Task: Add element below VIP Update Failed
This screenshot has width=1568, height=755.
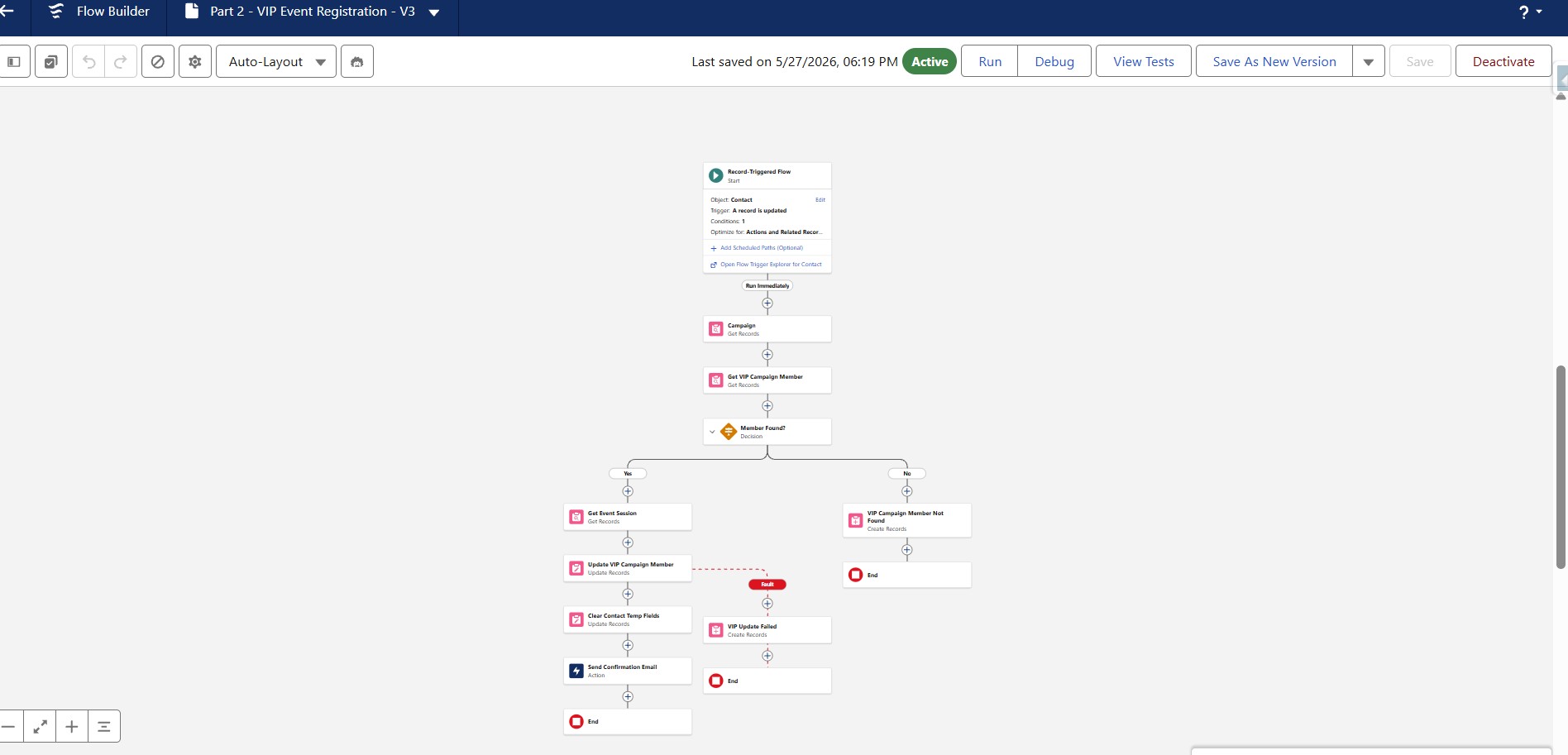Action: 767,656
